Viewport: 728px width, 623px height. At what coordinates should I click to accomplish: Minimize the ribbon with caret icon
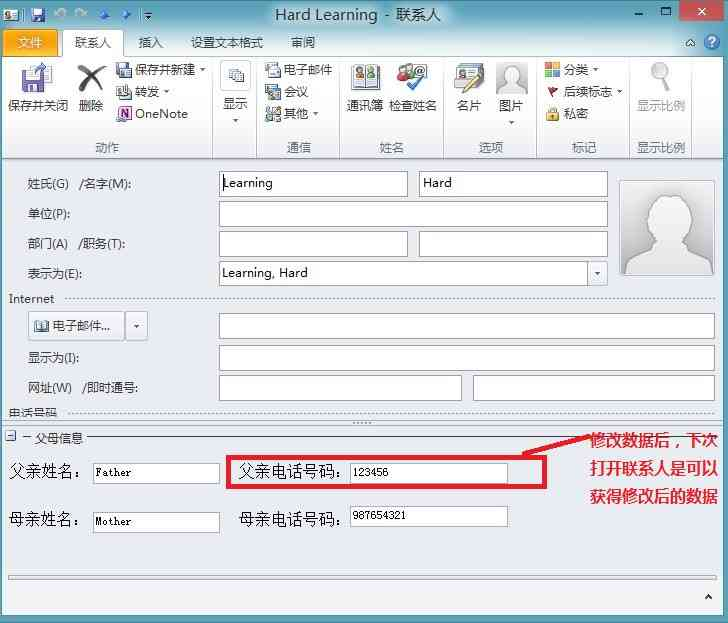tap(690, 43)
